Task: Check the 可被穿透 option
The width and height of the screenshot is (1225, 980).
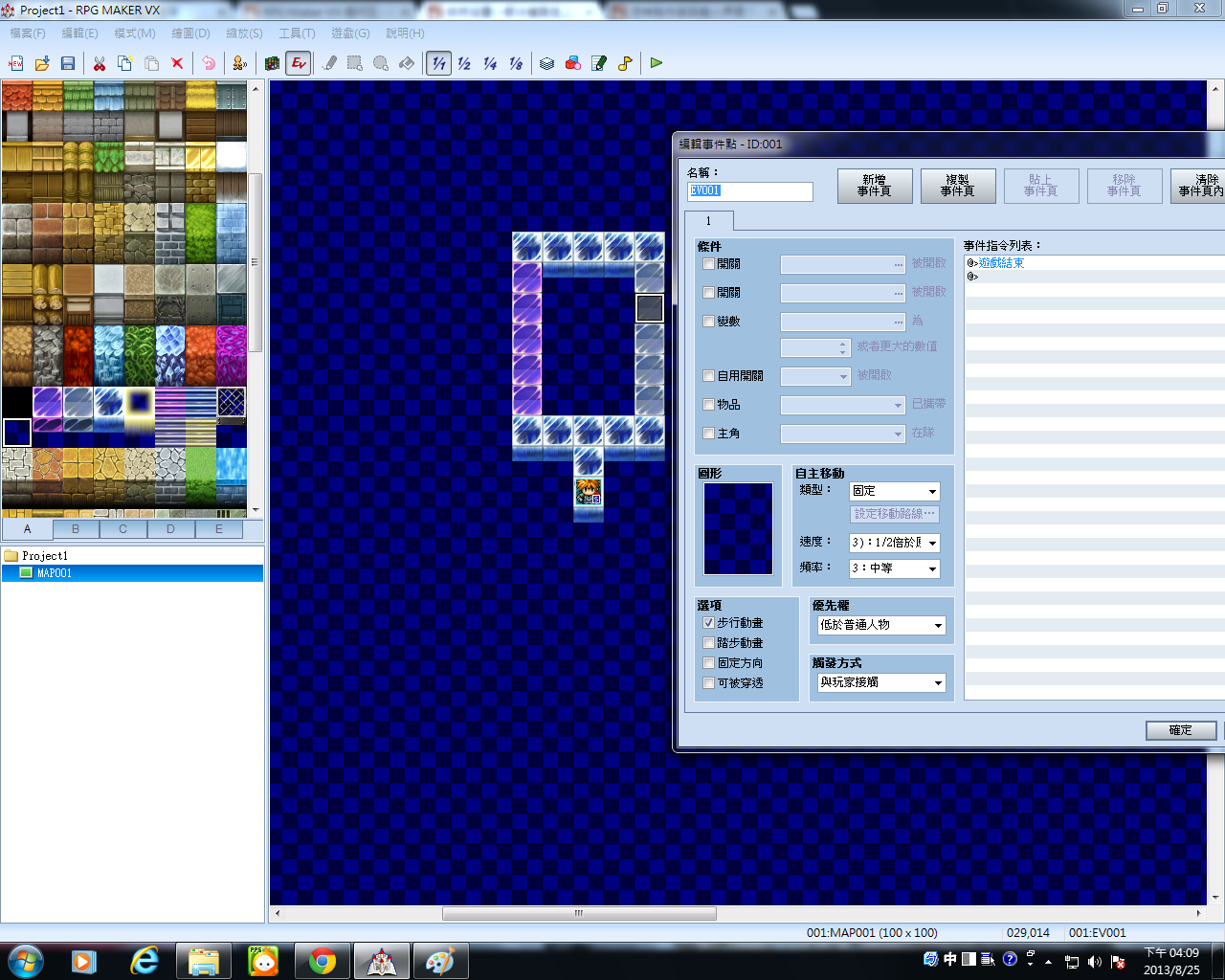Action: click(x=709, y=683)
